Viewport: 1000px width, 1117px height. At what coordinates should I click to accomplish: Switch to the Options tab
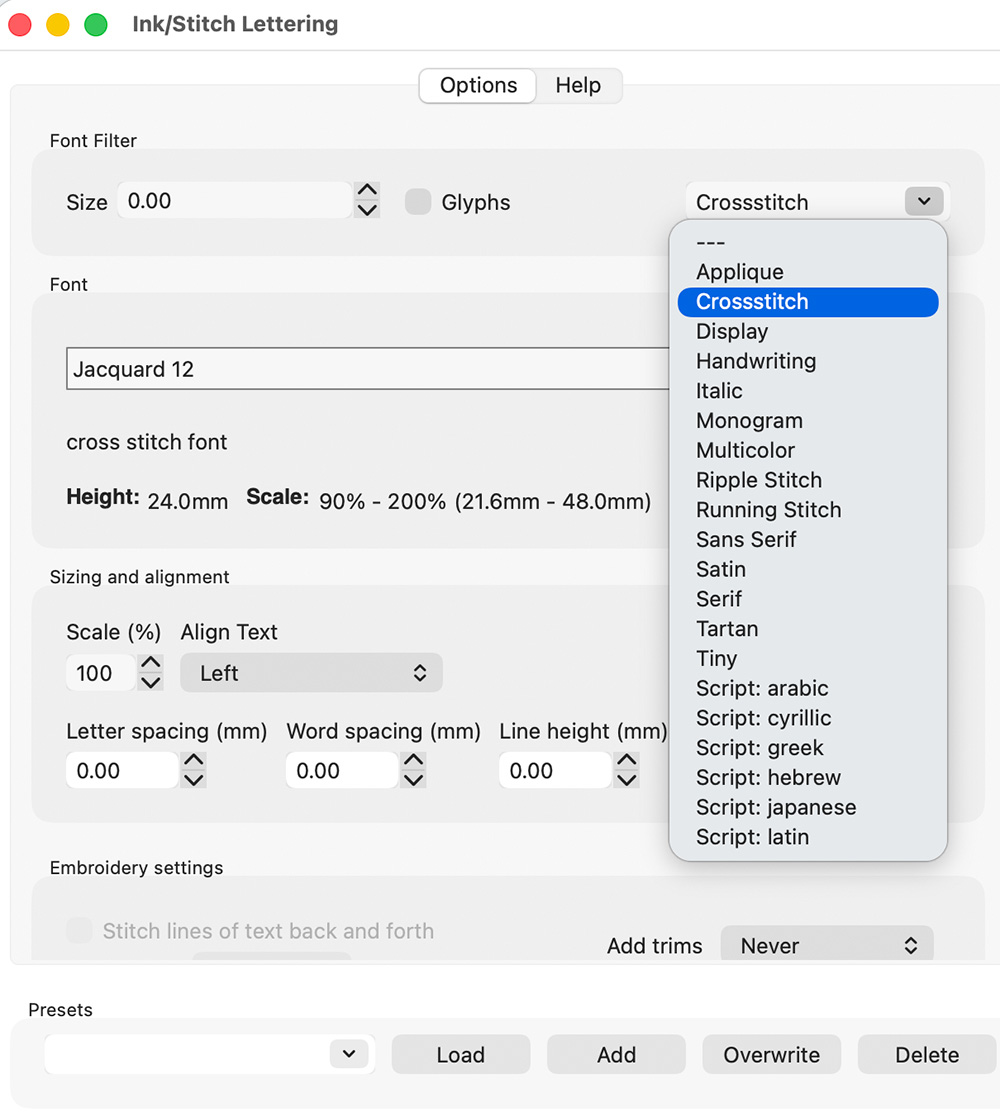(x=478, y=85)
